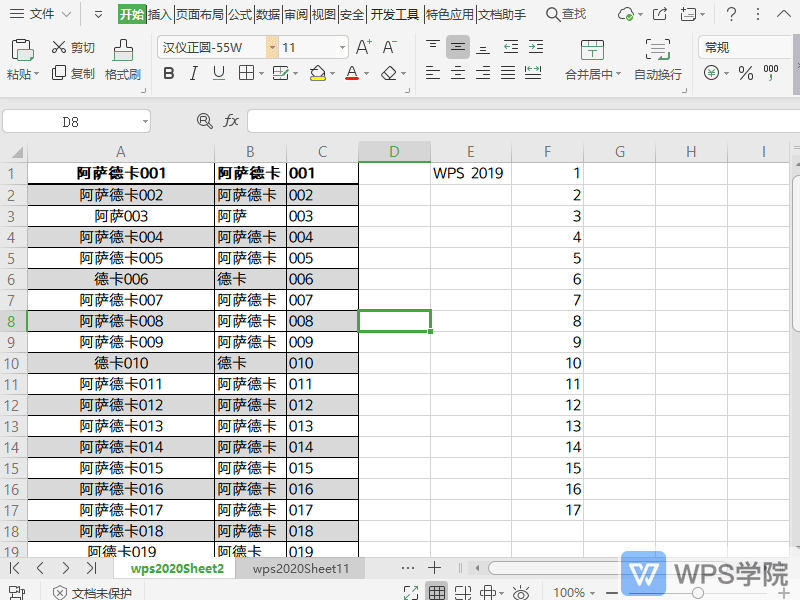The image size is (800, 600).
Task: Click the Wrap Text (自动换行) icon
Action: point(657,51)
